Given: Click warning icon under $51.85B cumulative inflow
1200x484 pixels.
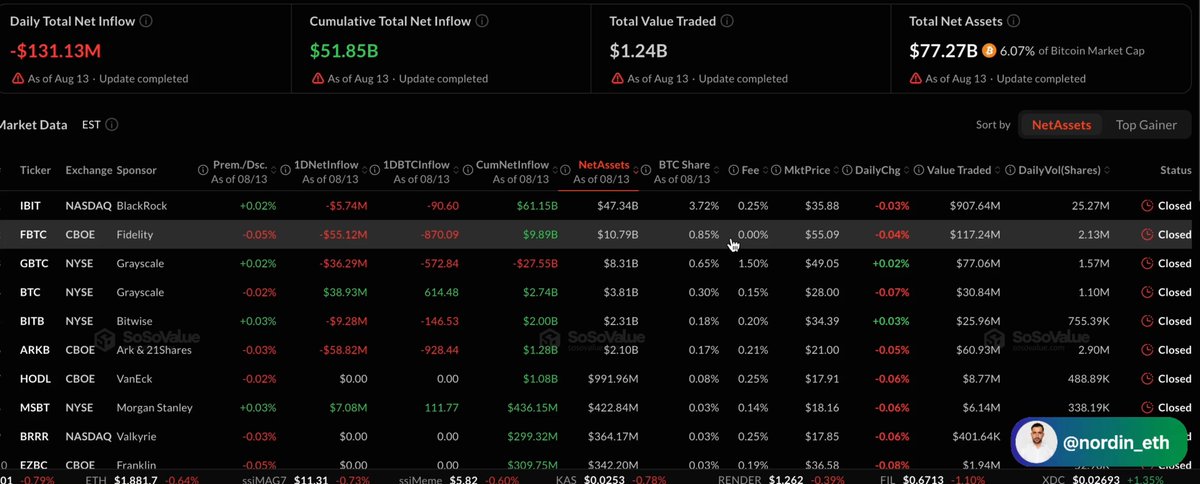Looking at the screenshot, I should pyautogui.click(x=318, y=78).
